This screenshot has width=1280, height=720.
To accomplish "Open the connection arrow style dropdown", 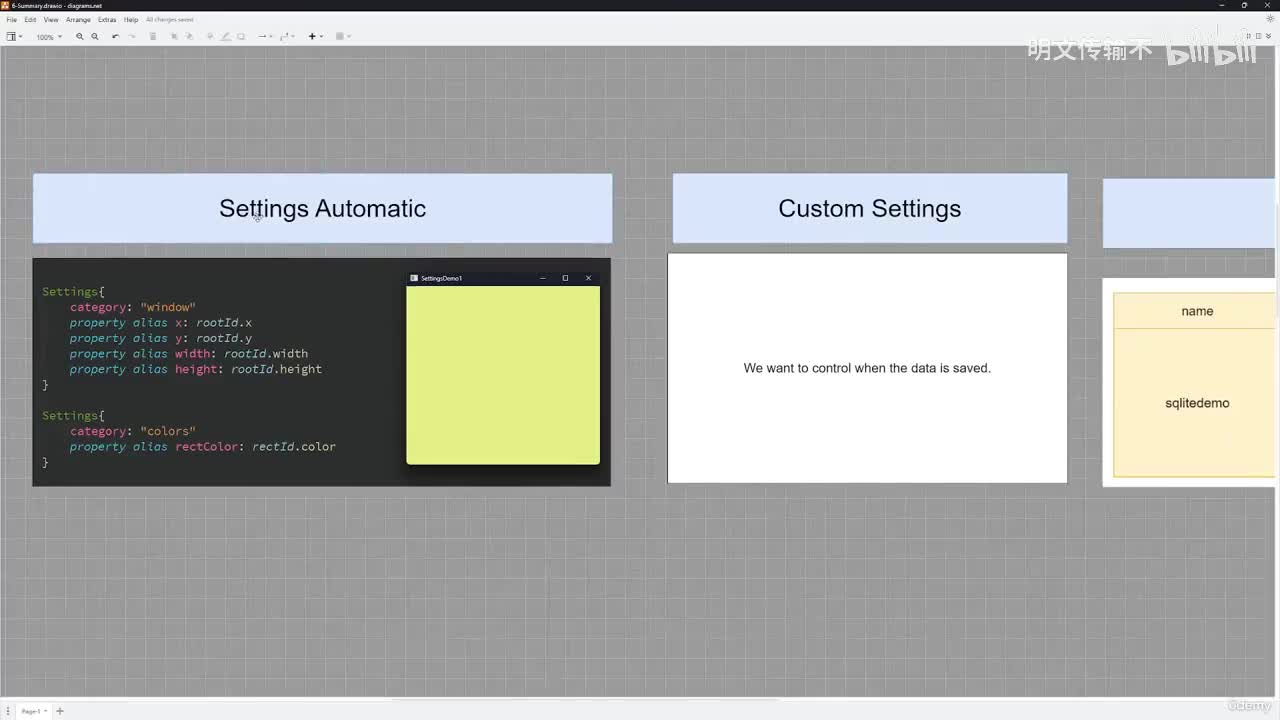I will point(264,37).
